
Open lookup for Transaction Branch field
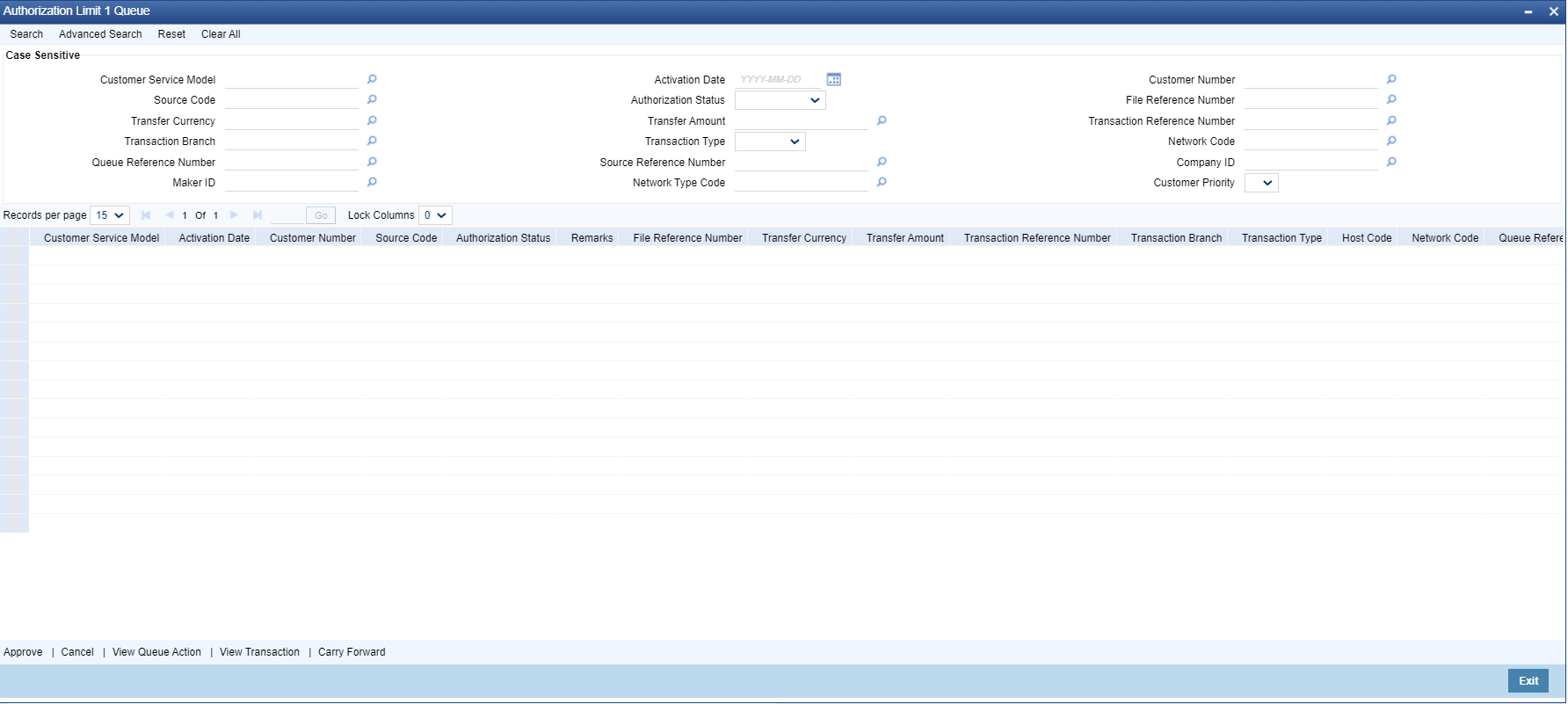pos(372,141)
